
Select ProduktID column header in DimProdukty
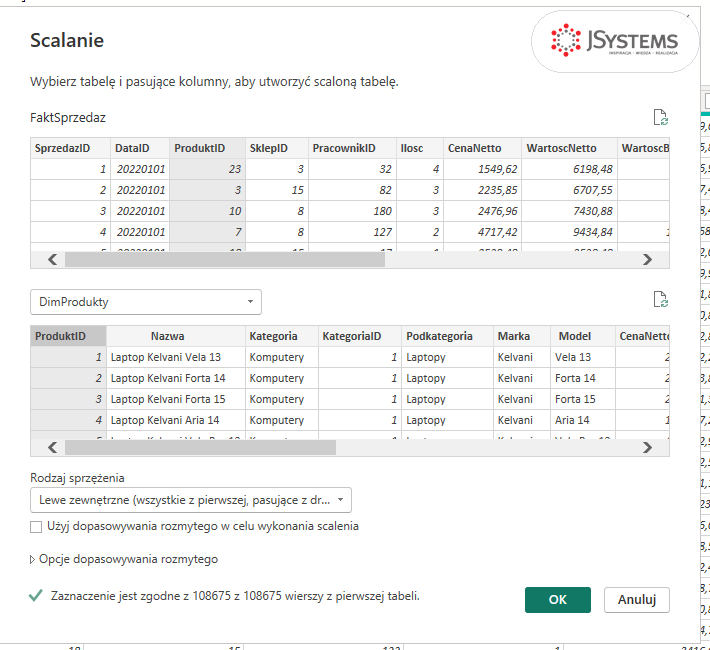[68, 336]
